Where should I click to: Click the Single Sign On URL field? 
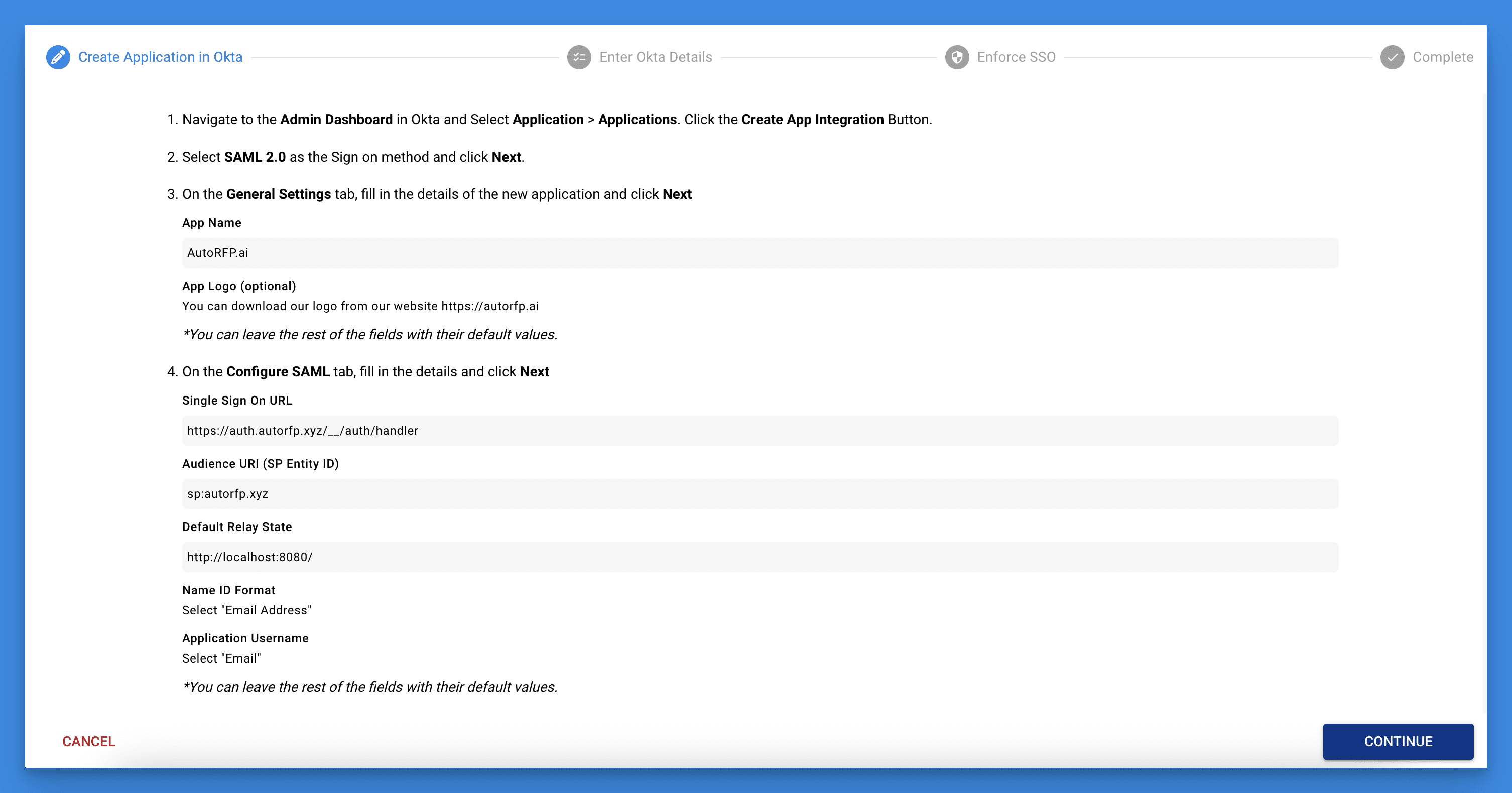[760, 431]
